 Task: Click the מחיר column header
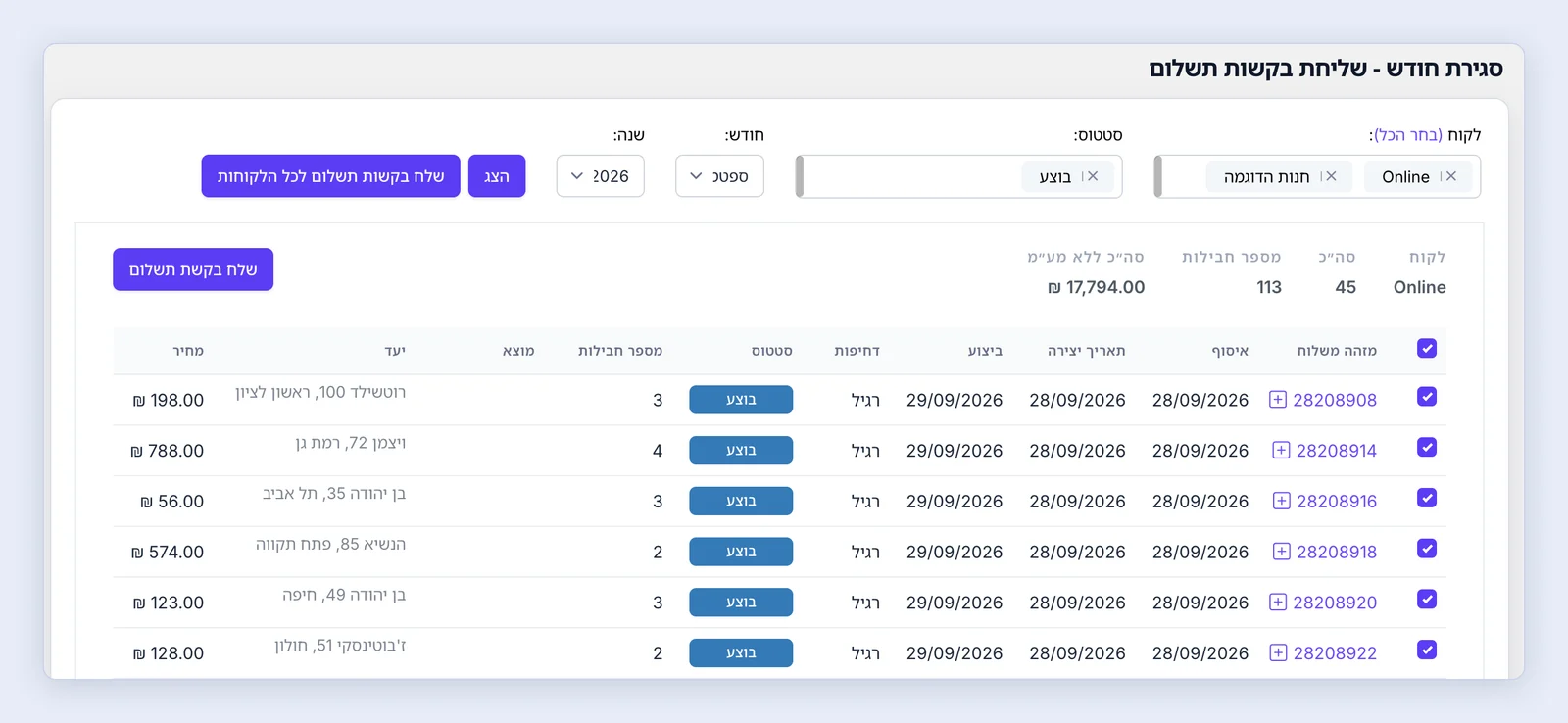coord(188,351)
